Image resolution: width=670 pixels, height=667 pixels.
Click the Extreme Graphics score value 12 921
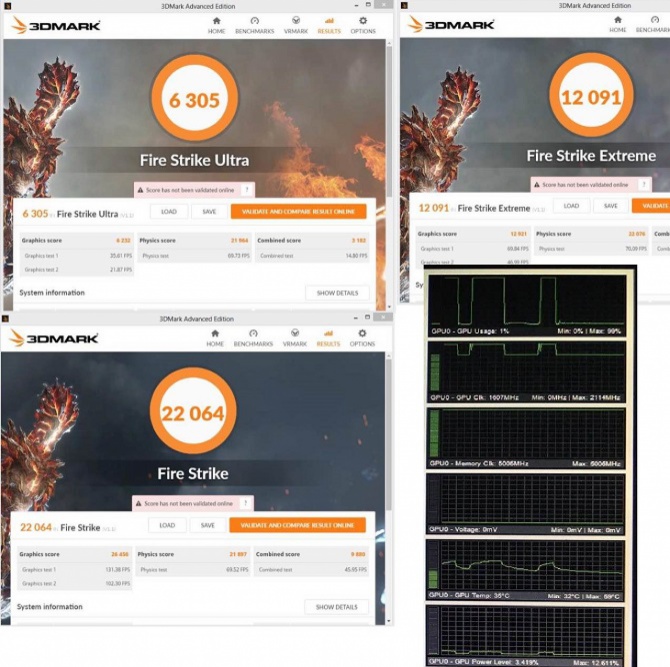coord(519,234)
